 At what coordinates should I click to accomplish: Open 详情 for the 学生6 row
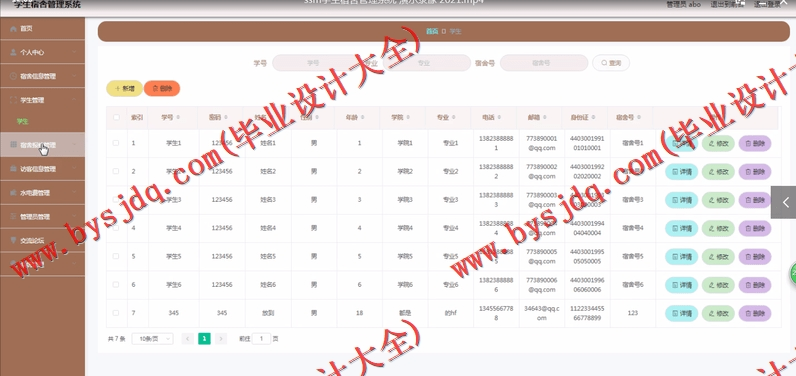pyautogui.click(x=682, y=285)
